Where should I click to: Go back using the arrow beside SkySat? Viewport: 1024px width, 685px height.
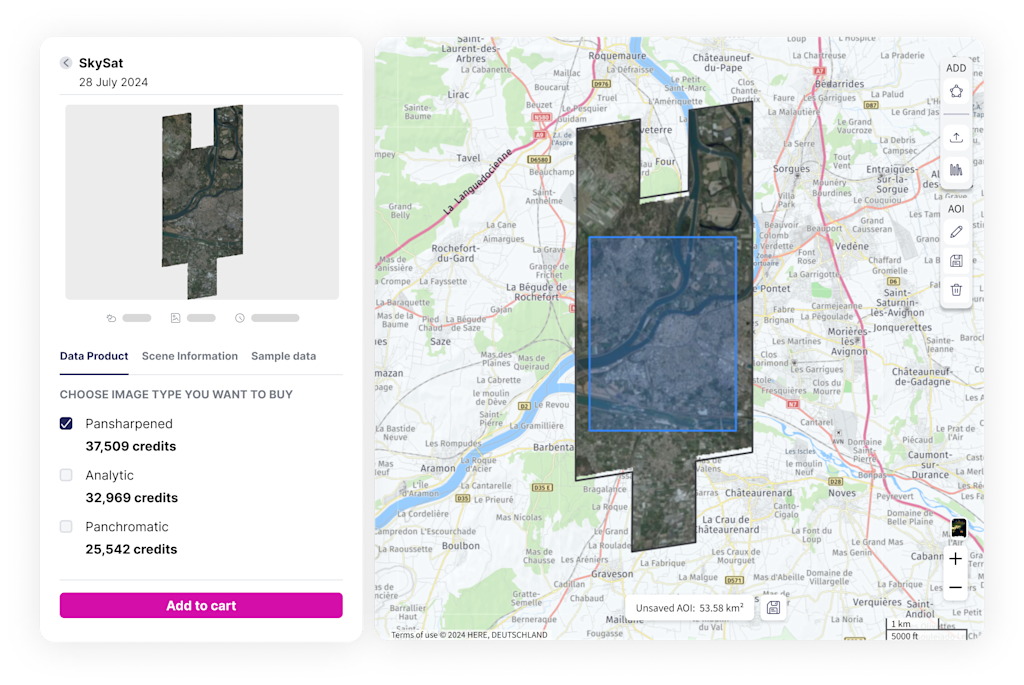[66, 63]
